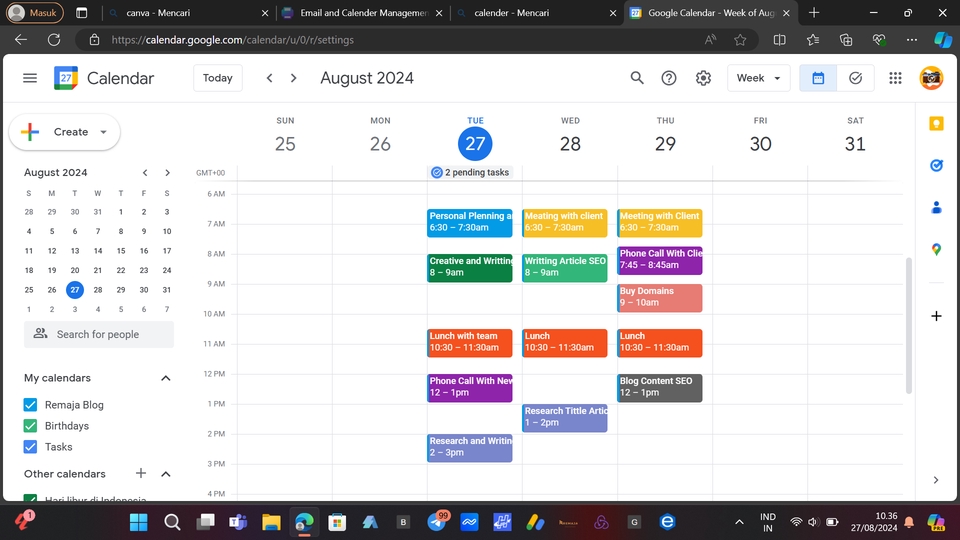Open Research and Writin event Tuesday

coord(470,448)
